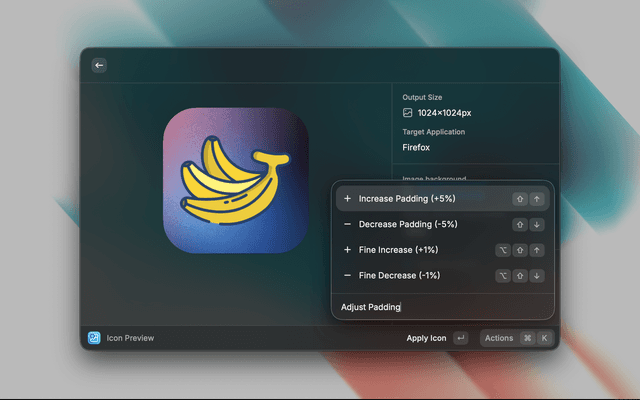This screenshot has height=400, width=640.
Task: Click the down arrow key badge on Decrease Padding
Action: (x=537, y=224)
